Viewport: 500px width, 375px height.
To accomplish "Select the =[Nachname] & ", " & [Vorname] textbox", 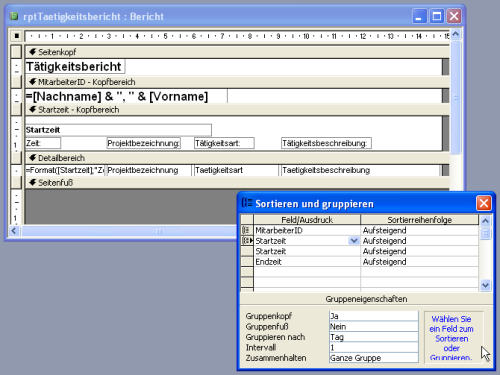I will (126, 96).
